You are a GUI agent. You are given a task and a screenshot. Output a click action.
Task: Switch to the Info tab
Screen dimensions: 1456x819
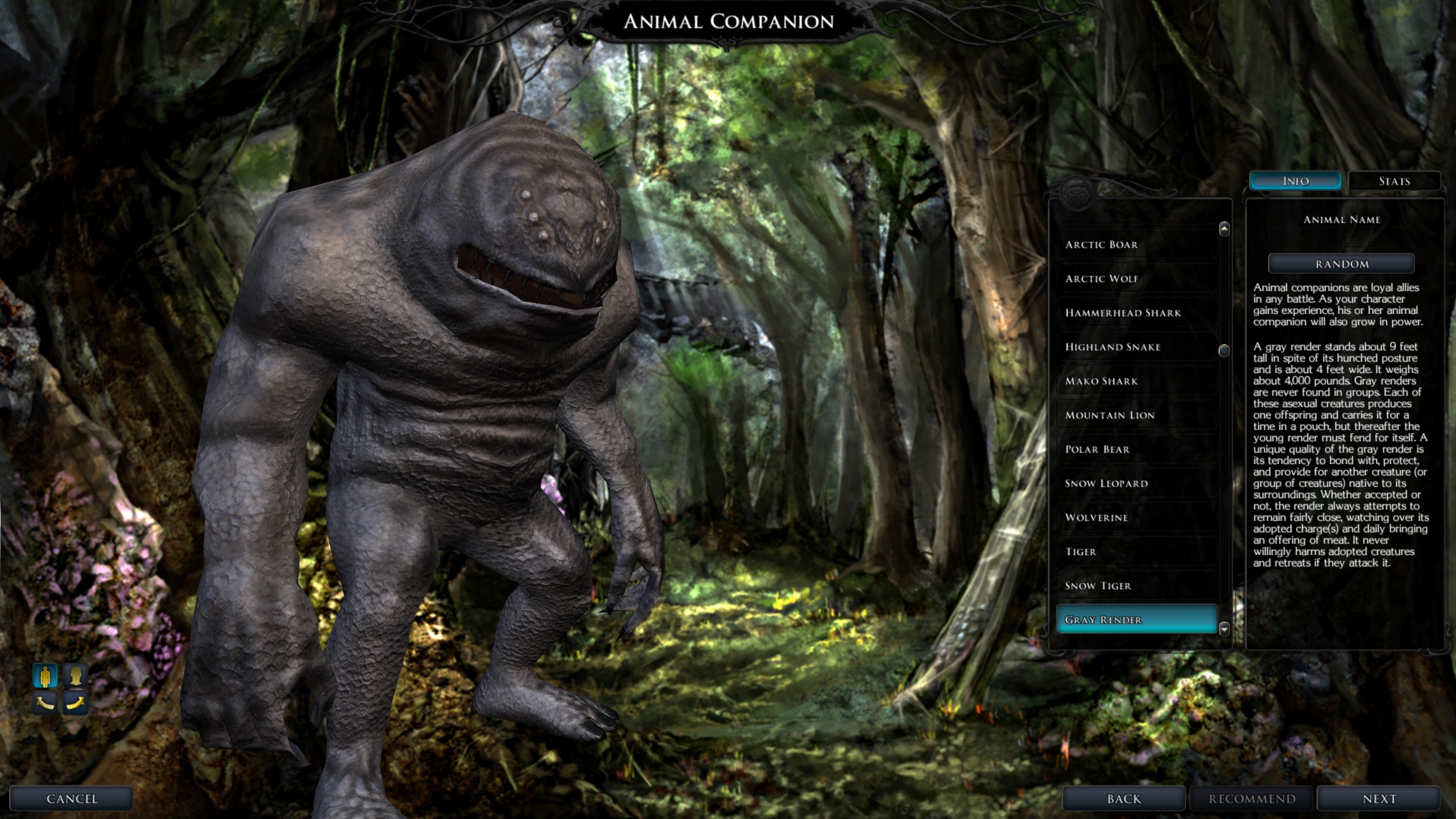[x=1295, y=181]
